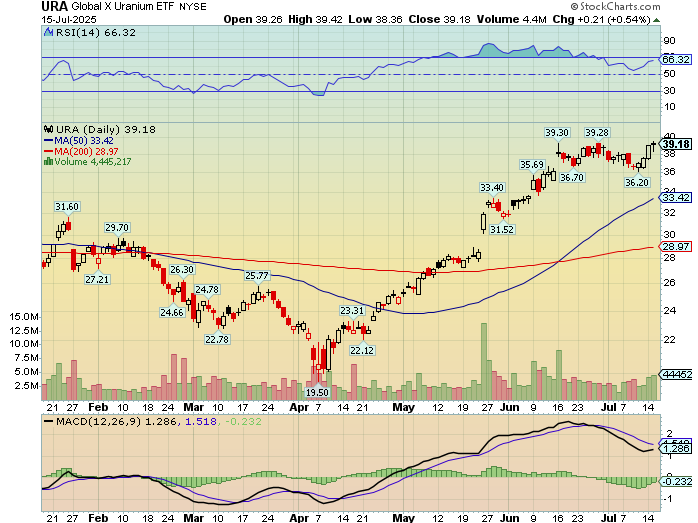698x523 pixels.
Task: Click the 24.78 price label
Action: (x=207, y=290)
